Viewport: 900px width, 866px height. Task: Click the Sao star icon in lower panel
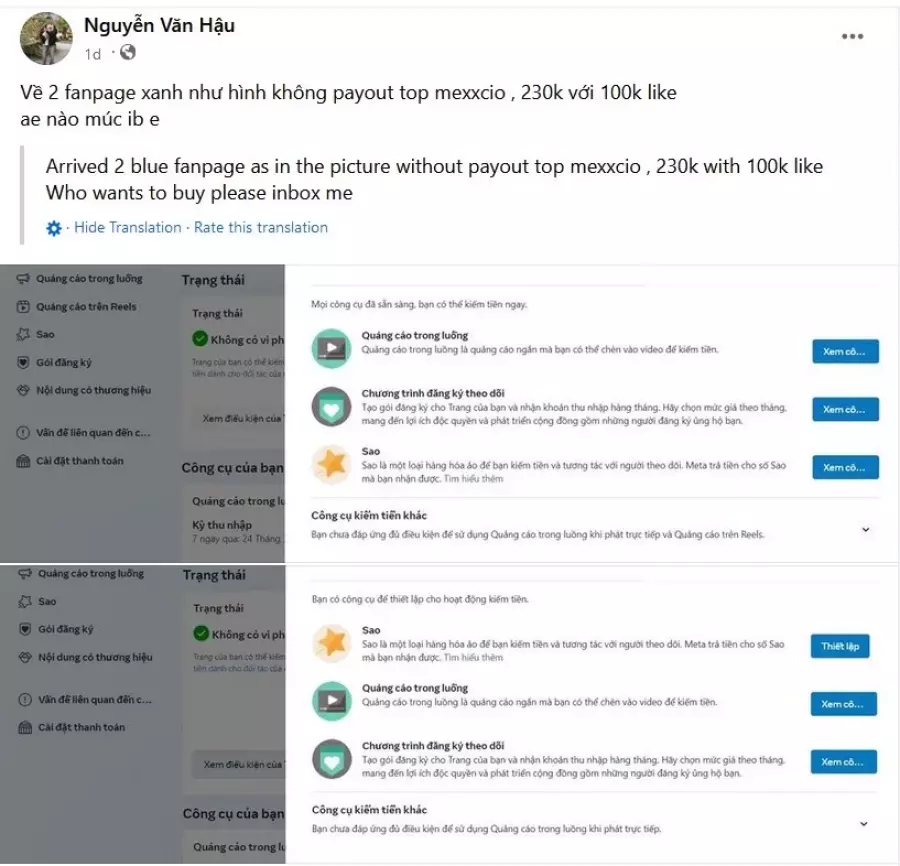tap(332, 643)
